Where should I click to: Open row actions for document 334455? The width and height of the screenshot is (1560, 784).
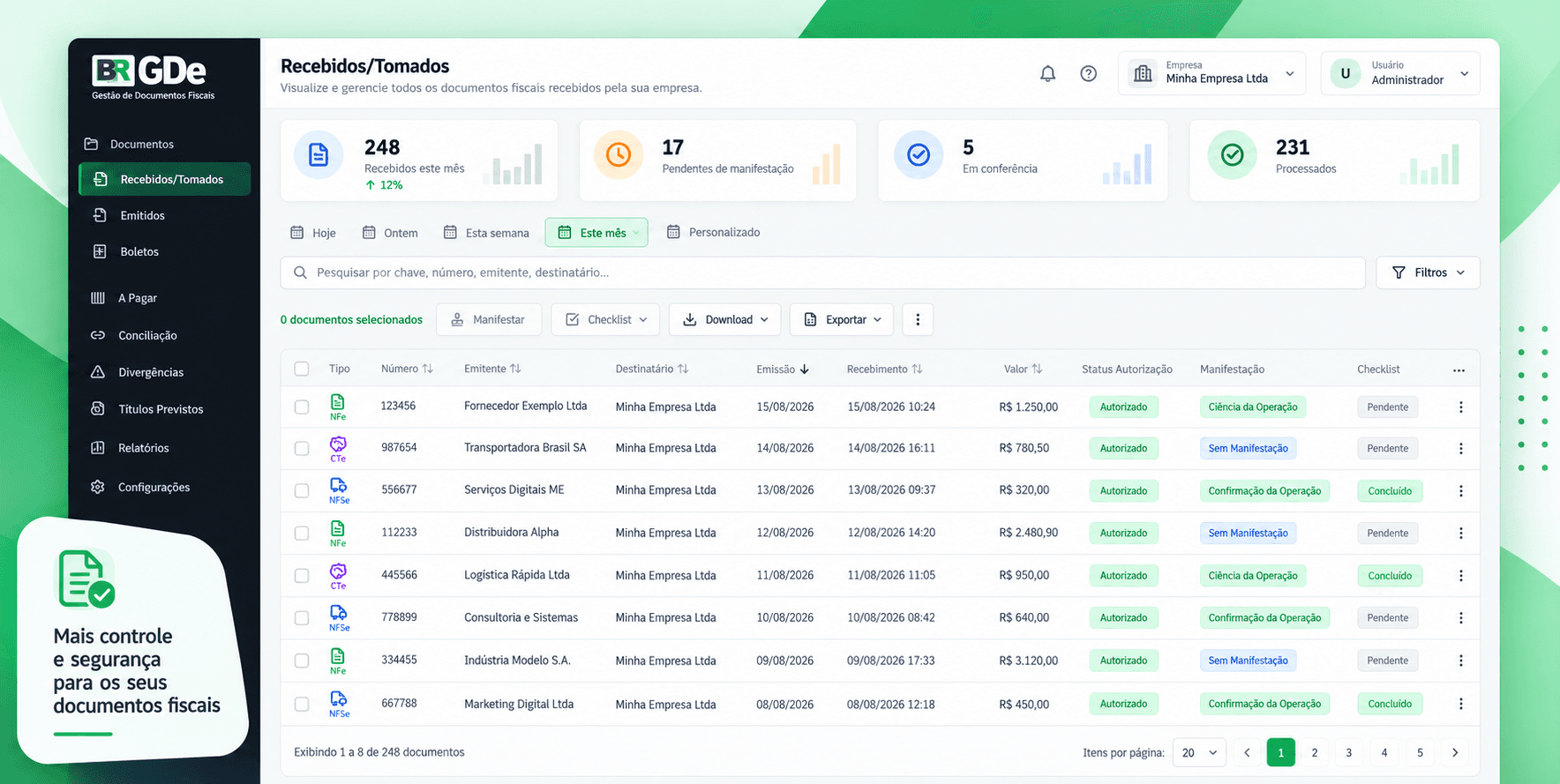1461,661
